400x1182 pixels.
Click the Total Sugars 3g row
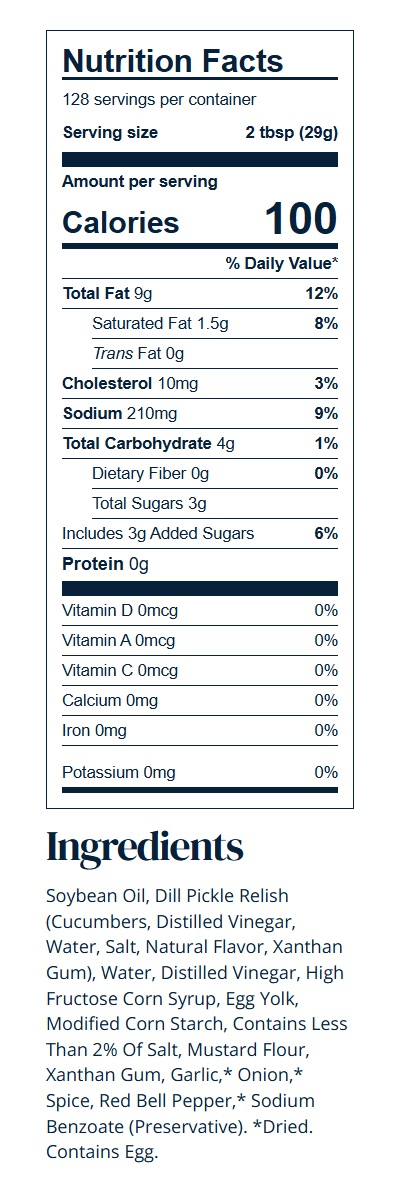(215, 504)
